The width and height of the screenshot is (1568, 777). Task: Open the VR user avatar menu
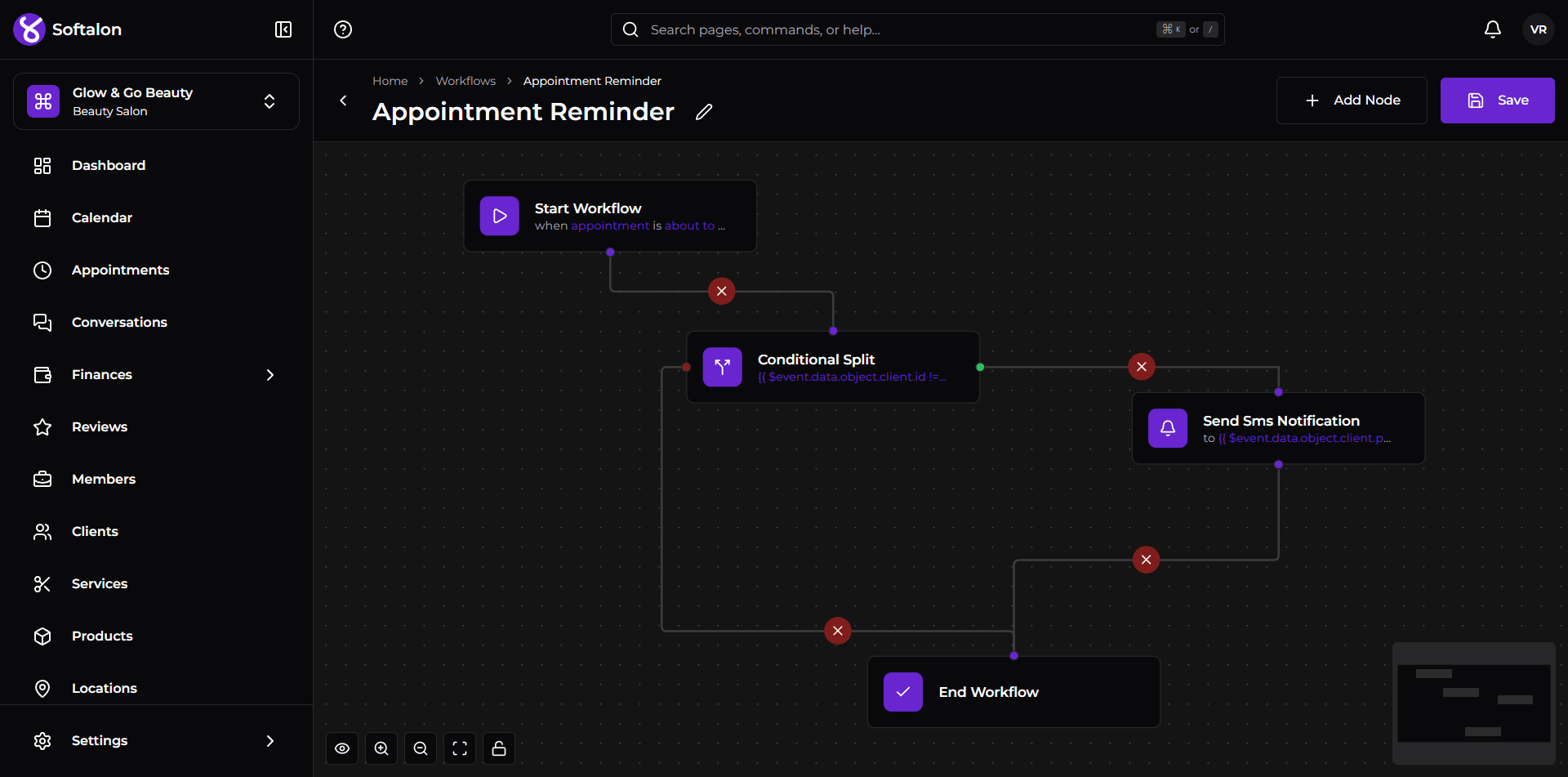pyautogui.click(x=1539, y=29)
